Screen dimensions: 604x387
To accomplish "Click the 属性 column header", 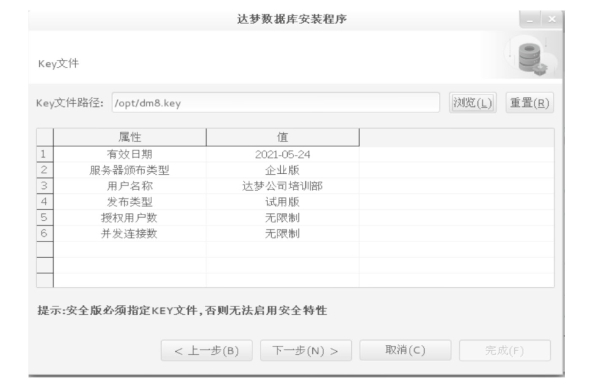I will pos(130,137).
